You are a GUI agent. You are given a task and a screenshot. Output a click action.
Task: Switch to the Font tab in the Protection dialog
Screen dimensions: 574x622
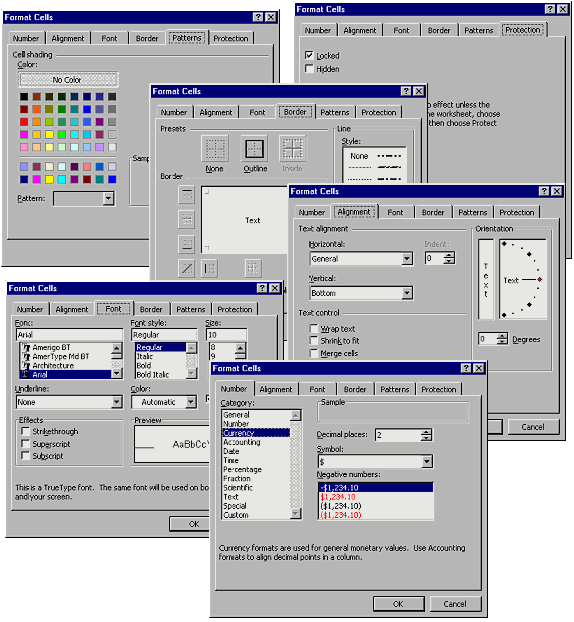pos(401,31)
